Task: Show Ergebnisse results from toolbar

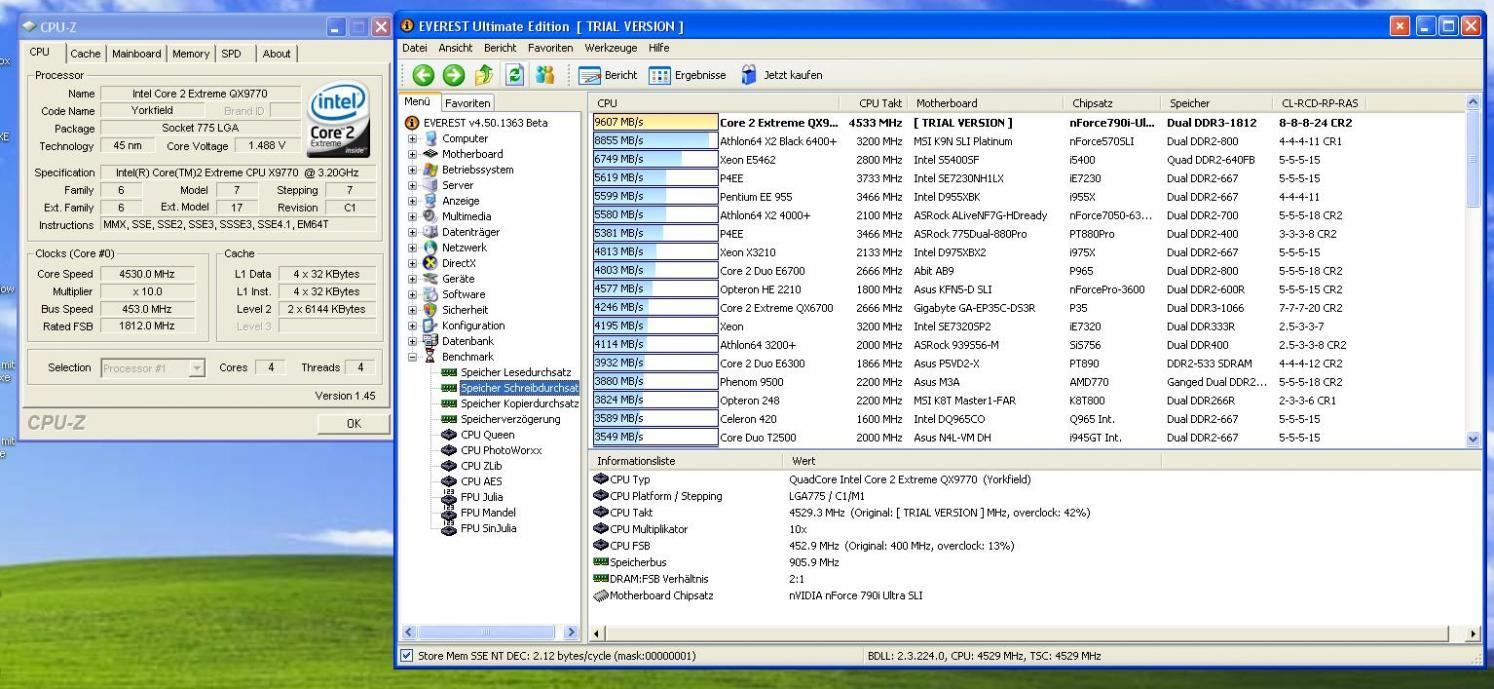Action: pyautogui.click(x=688, y=75)
